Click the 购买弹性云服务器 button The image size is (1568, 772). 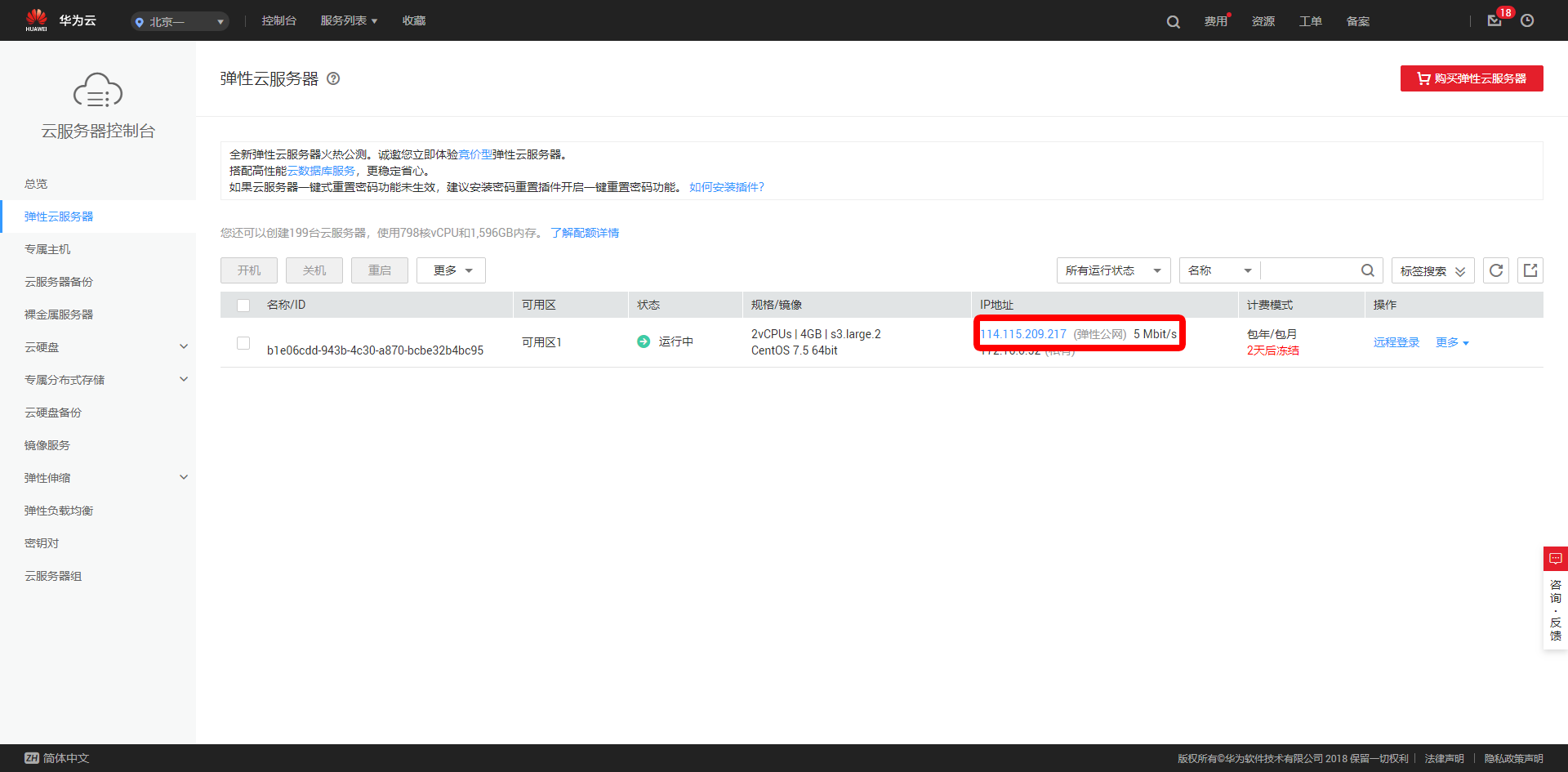click(x=1472, y=78)
